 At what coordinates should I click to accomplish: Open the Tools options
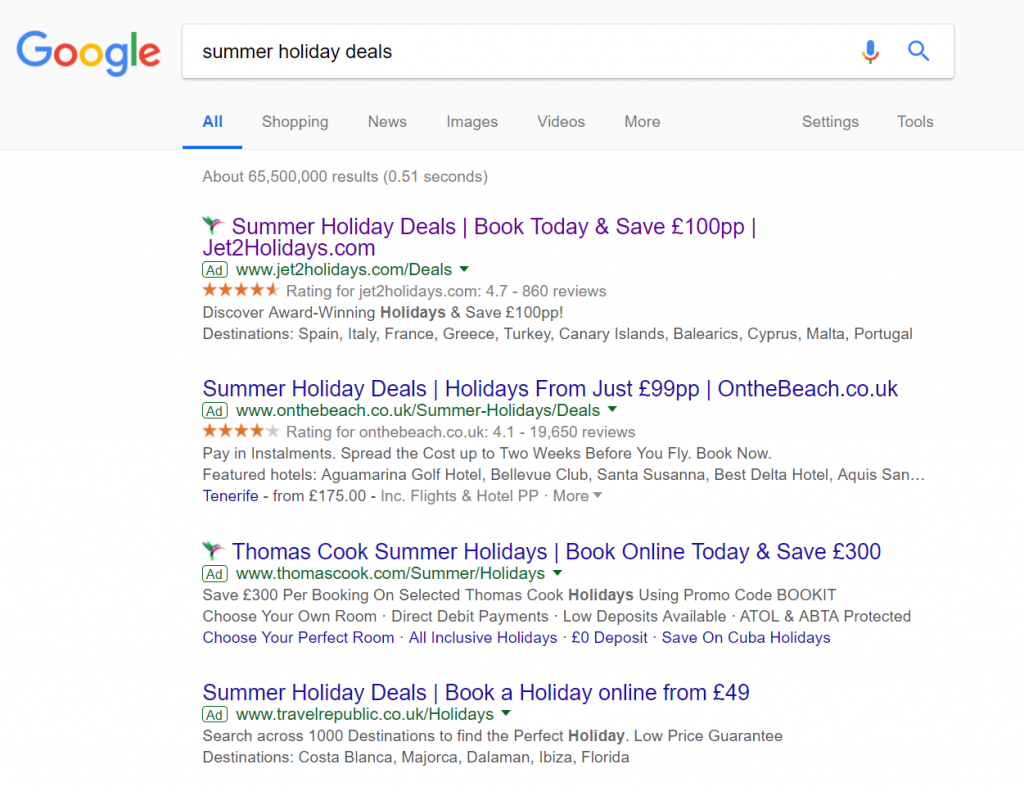(915, 121)
